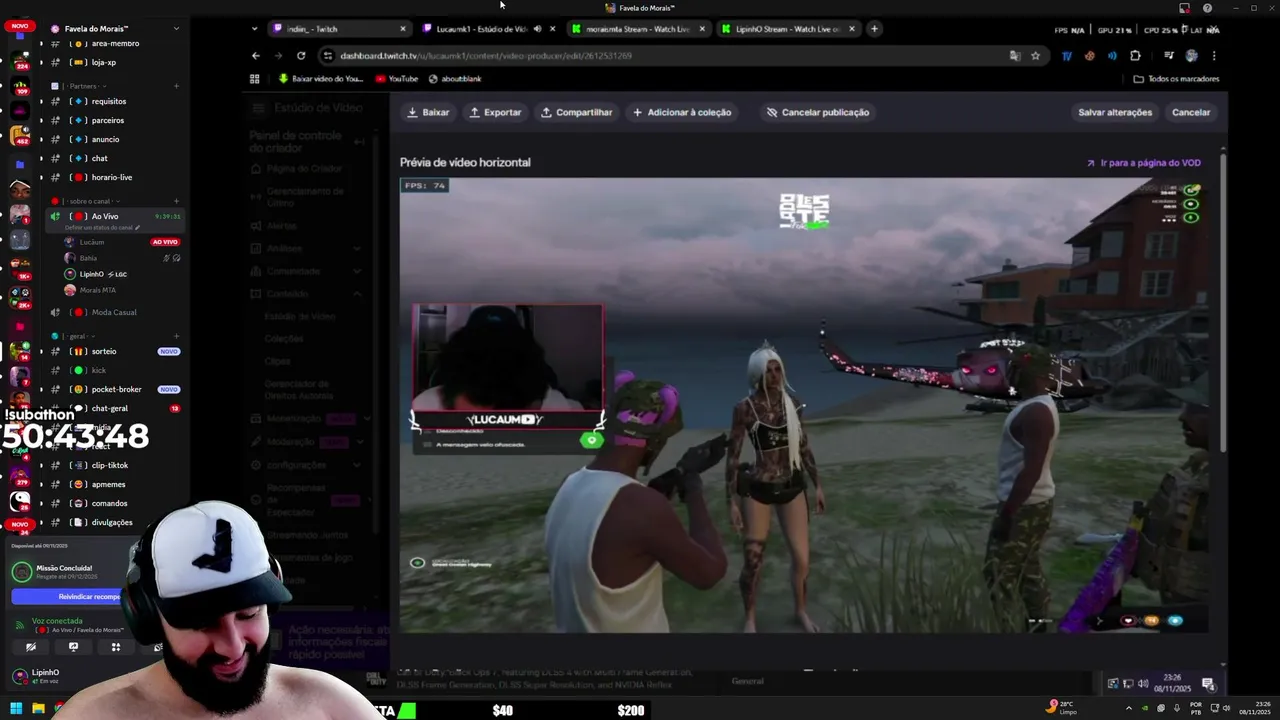Close the moraismta Stream tab
Image resolution: width=1280 pixels, height=720 pixels.
701,29
